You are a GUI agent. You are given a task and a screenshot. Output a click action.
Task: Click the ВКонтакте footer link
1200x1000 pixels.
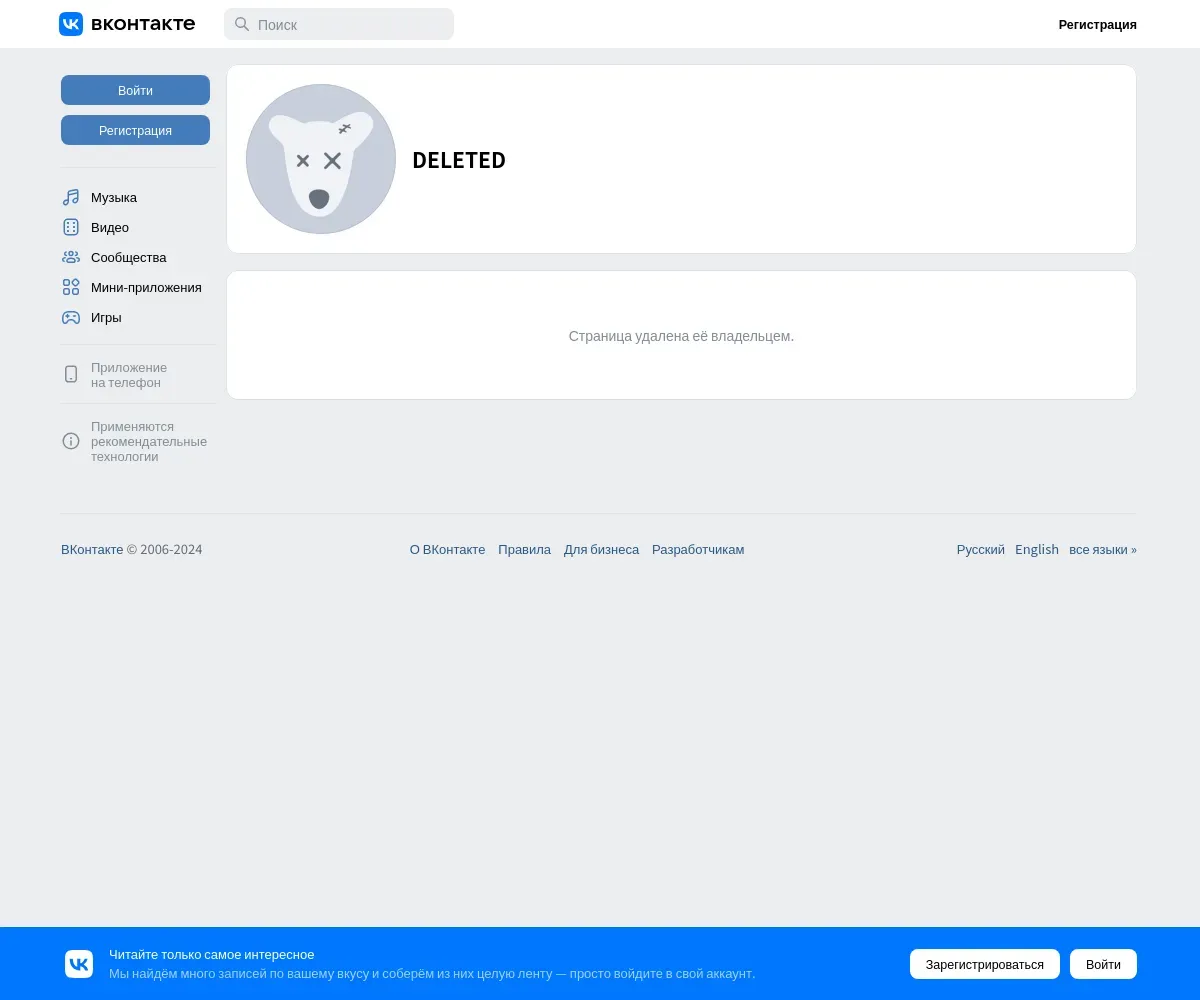pos(92,549)
